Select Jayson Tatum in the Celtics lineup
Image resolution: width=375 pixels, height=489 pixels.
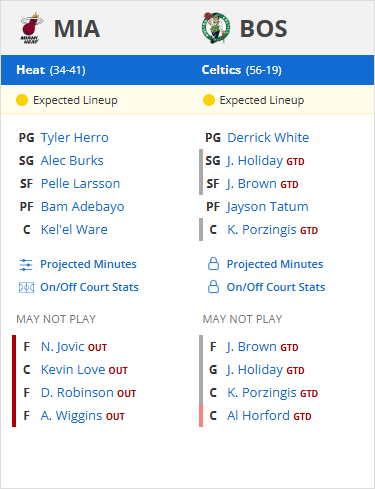pos(268,207)
